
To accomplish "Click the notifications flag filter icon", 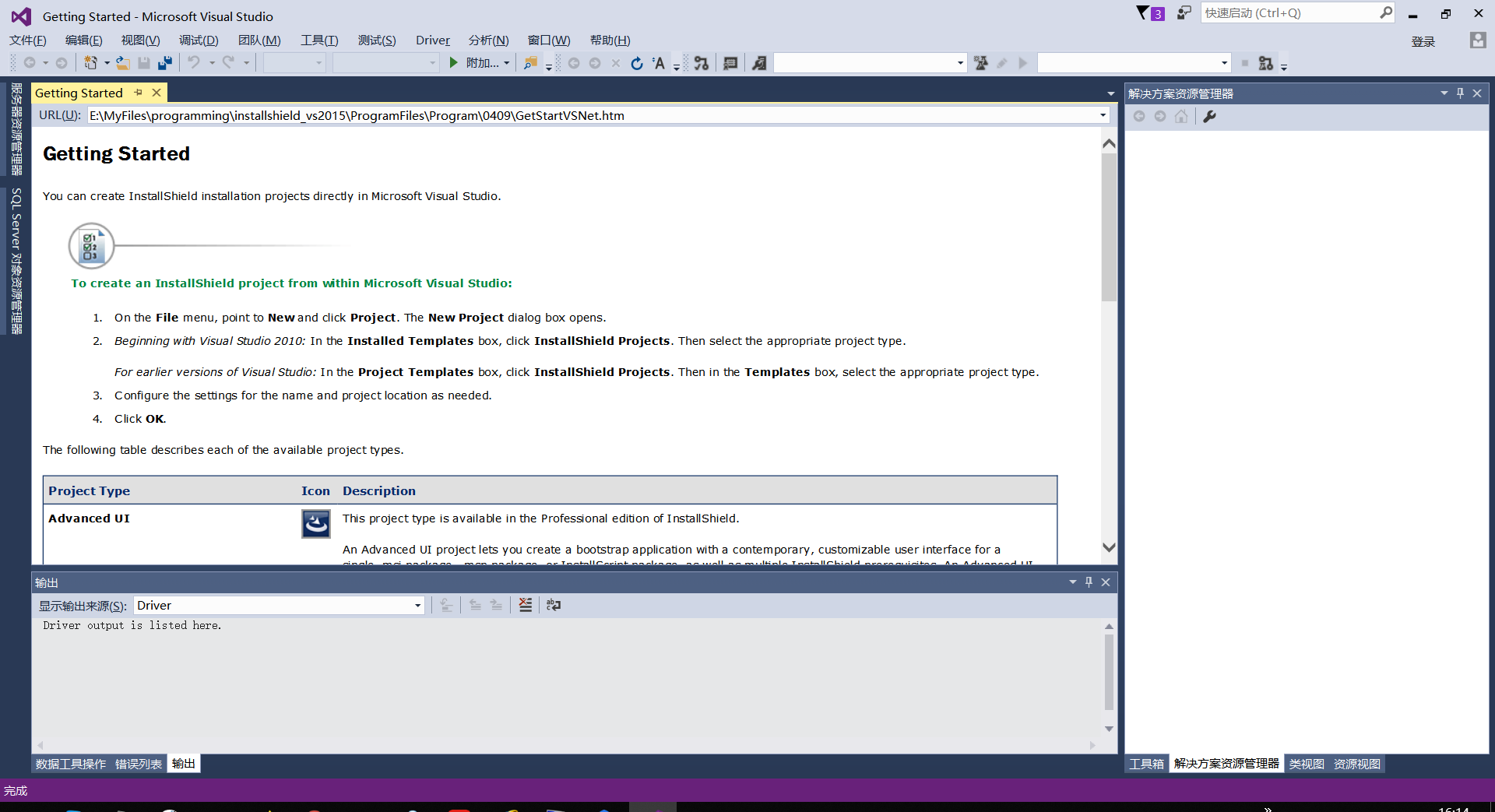I will pyautogui.click(x=1143, y=13).
